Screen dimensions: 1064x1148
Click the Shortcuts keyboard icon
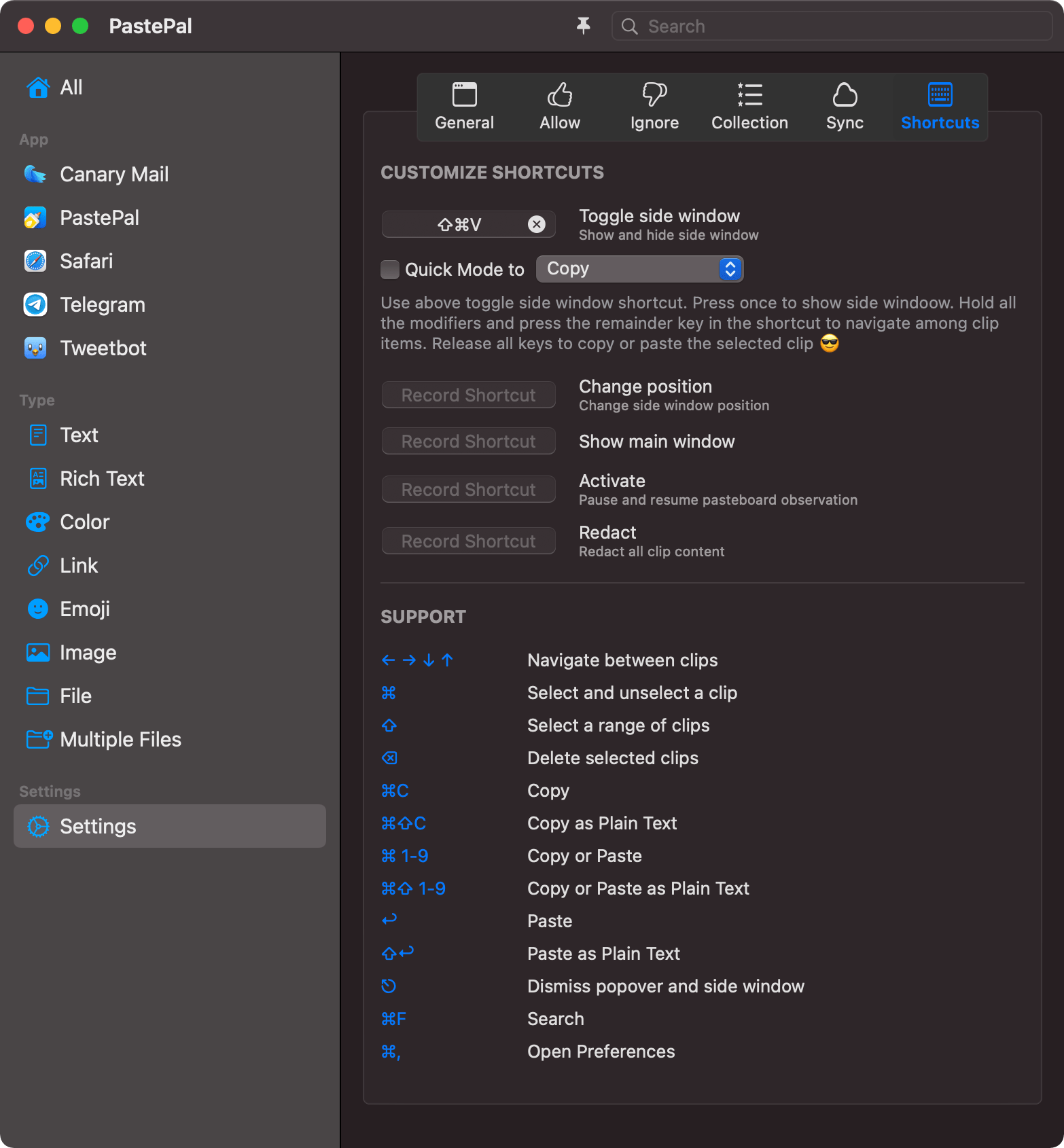[940, 94]
